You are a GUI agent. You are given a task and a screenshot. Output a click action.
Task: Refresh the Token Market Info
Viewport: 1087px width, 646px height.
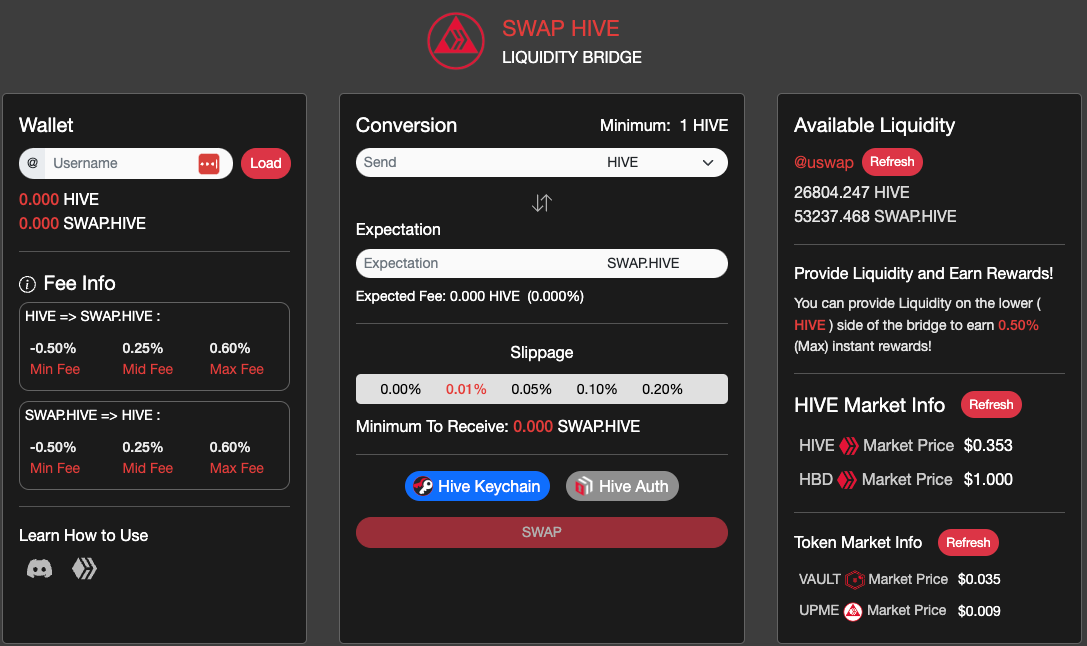[968, 543]
